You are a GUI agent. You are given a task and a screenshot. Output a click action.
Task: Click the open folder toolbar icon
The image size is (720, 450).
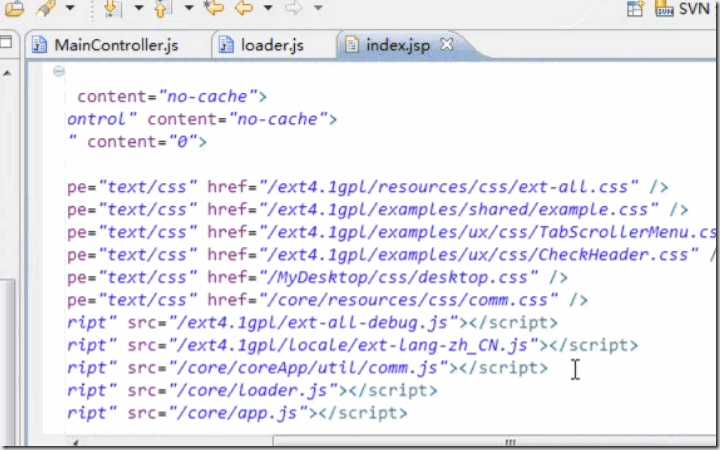(13, 8)
